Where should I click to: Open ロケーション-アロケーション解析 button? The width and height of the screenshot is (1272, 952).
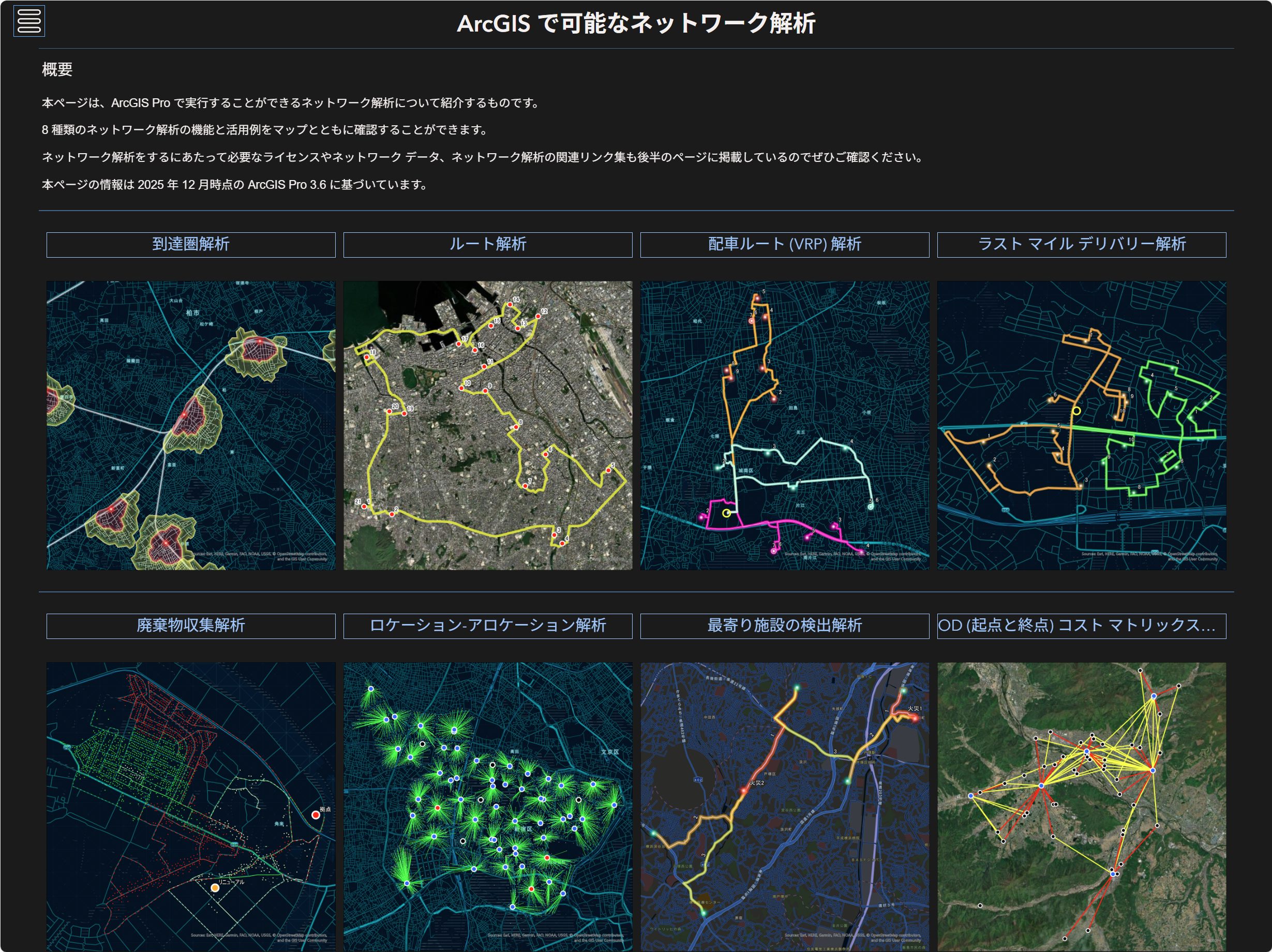coord(488,626)
